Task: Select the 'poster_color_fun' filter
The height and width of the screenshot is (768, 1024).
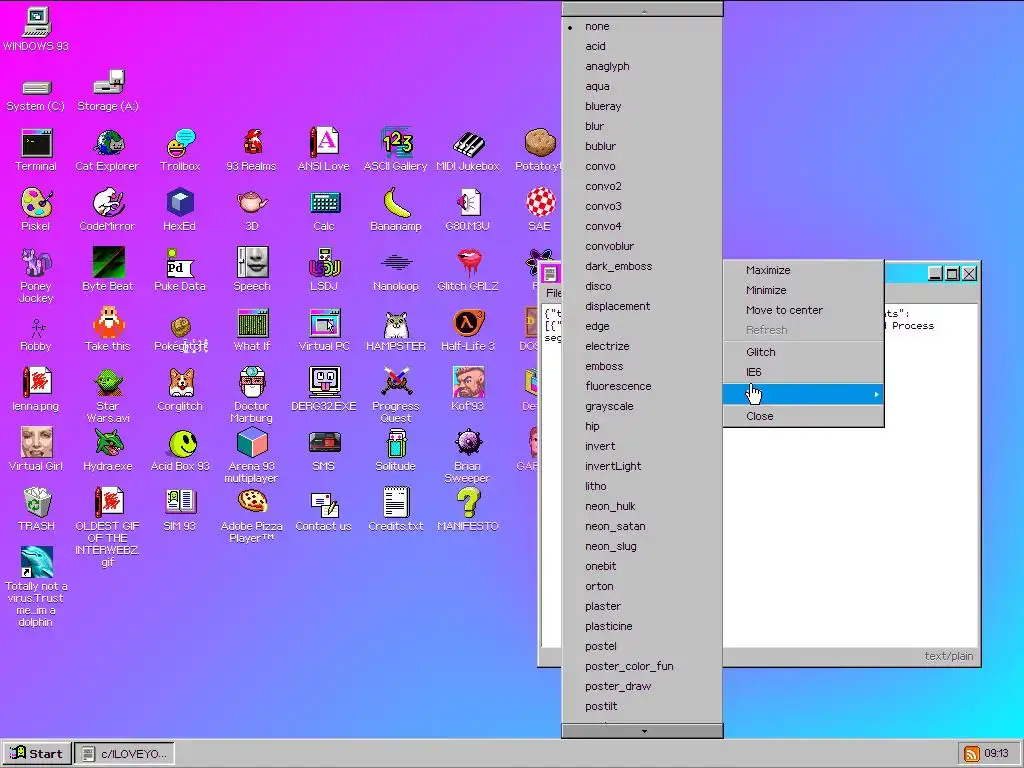Action: pyautogui.click(x=641, y=666)
